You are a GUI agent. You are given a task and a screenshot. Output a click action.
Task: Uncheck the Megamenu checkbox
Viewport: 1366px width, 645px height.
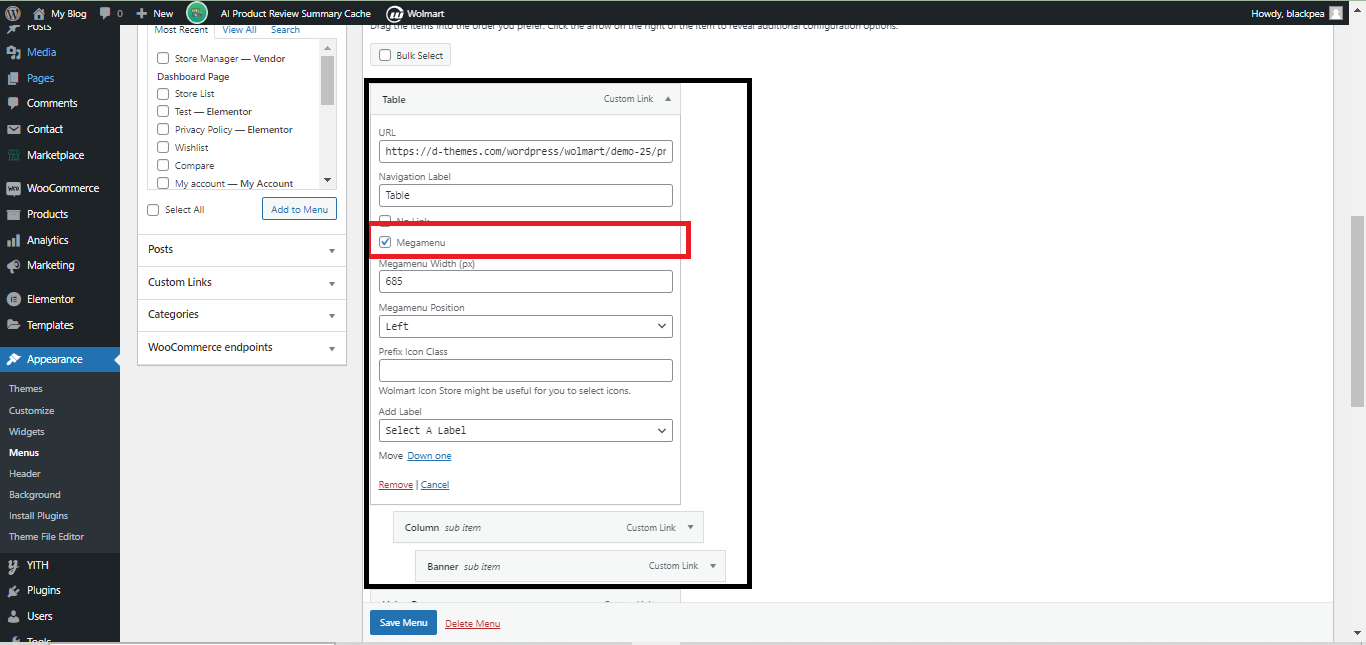[x=385, y=242]
